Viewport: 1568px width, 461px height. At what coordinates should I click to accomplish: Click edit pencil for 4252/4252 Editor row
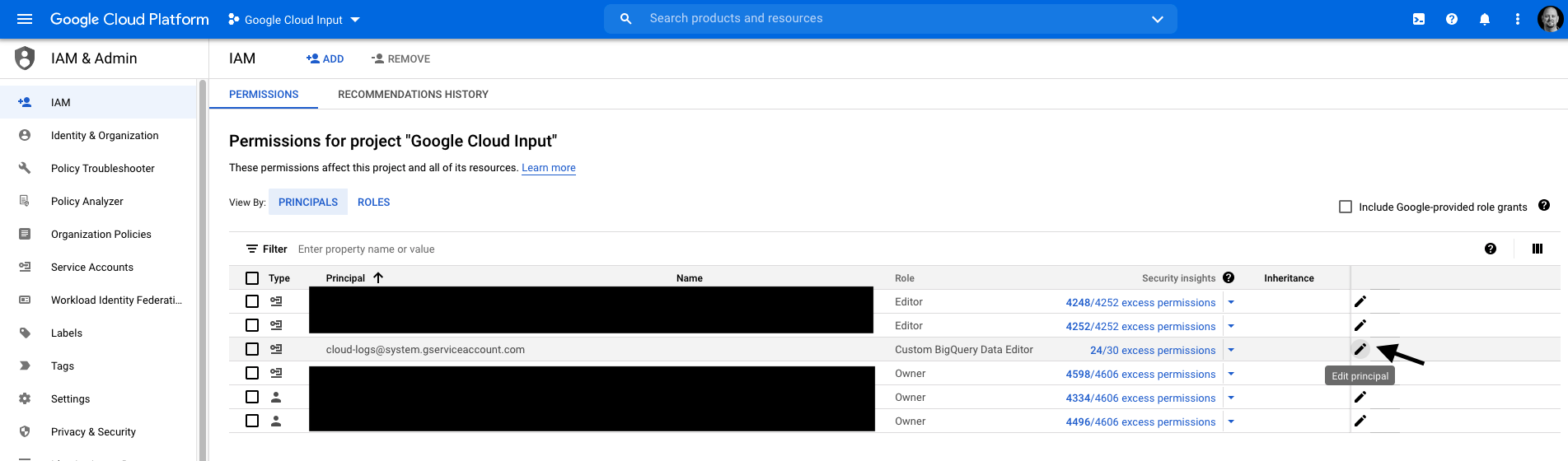[1360, 325]
